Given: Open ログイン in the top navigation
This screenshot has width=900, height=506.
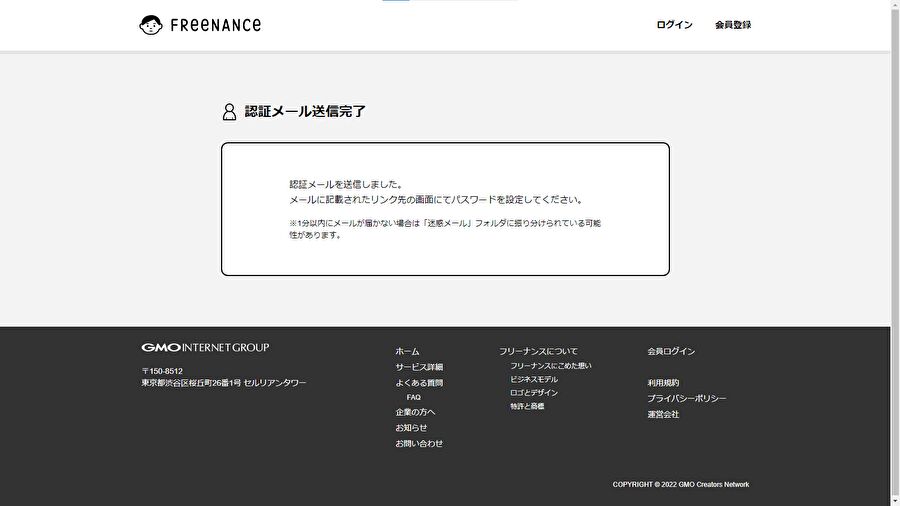Looking at the screenshot, I should pyautogui.click(x=674, y=25).
